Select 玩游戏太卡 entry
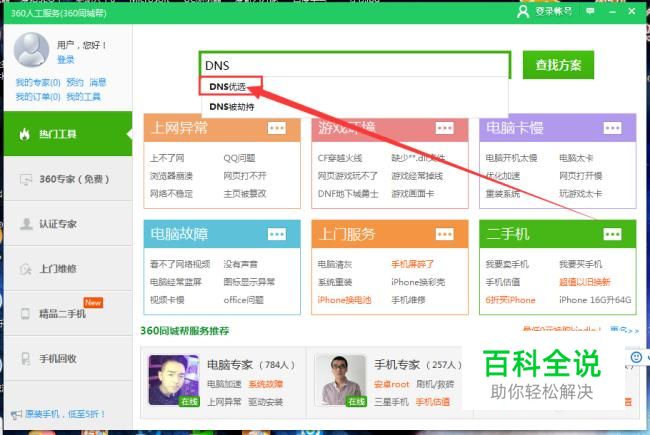 (x=581, y=194)
